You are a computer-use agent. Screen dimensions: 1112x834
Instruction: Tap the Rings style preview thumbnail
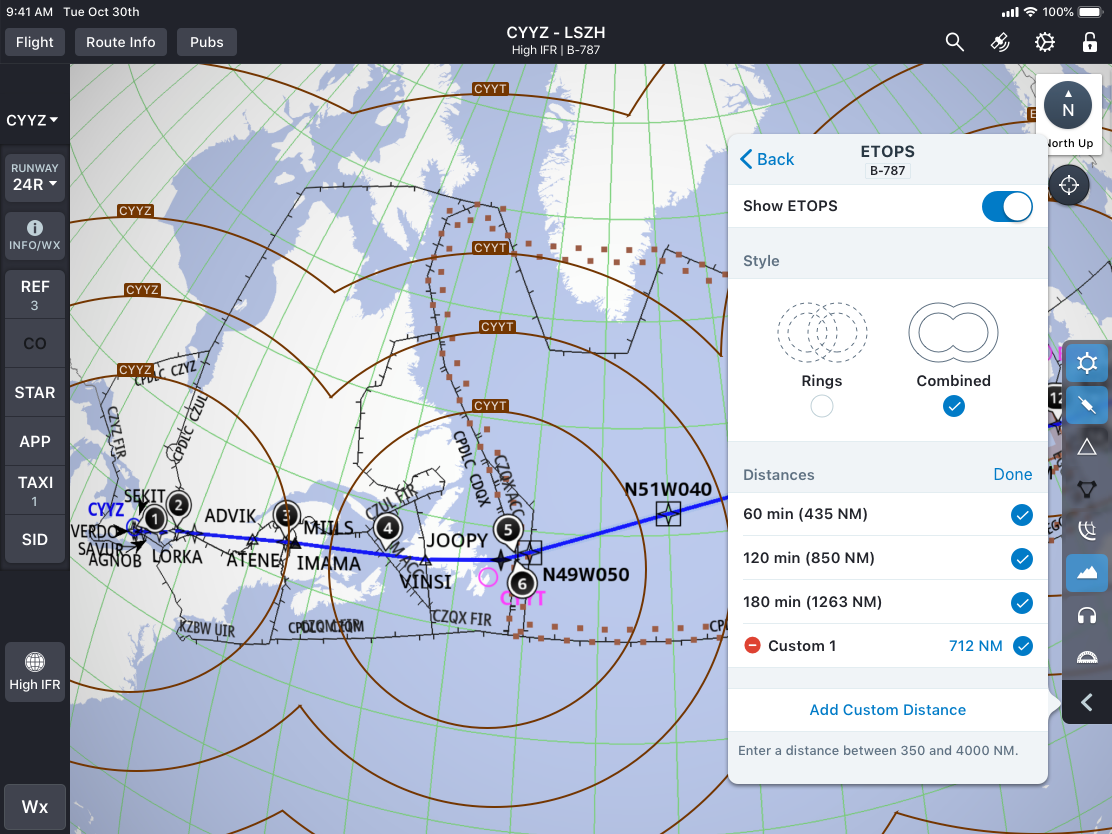[x=822, y=332]
